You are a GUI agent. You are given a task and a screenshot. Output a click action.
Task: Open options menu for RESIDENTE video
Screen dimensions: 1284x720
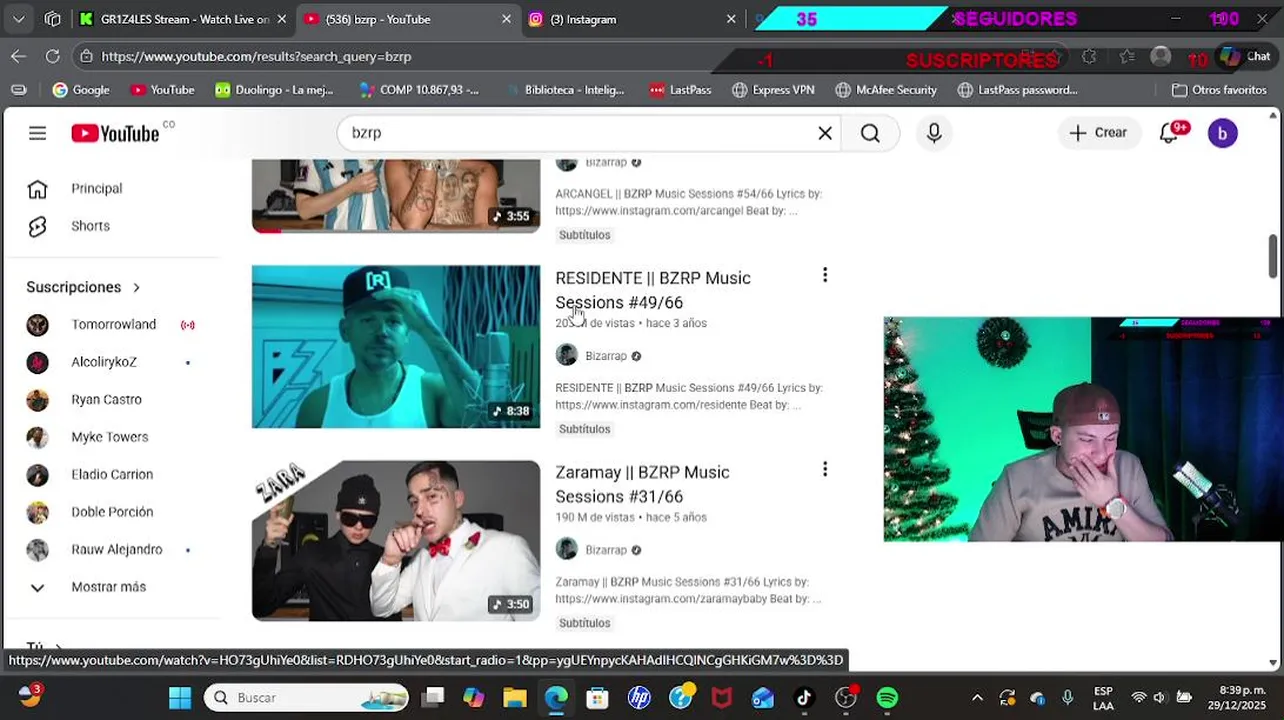(825, 275)
